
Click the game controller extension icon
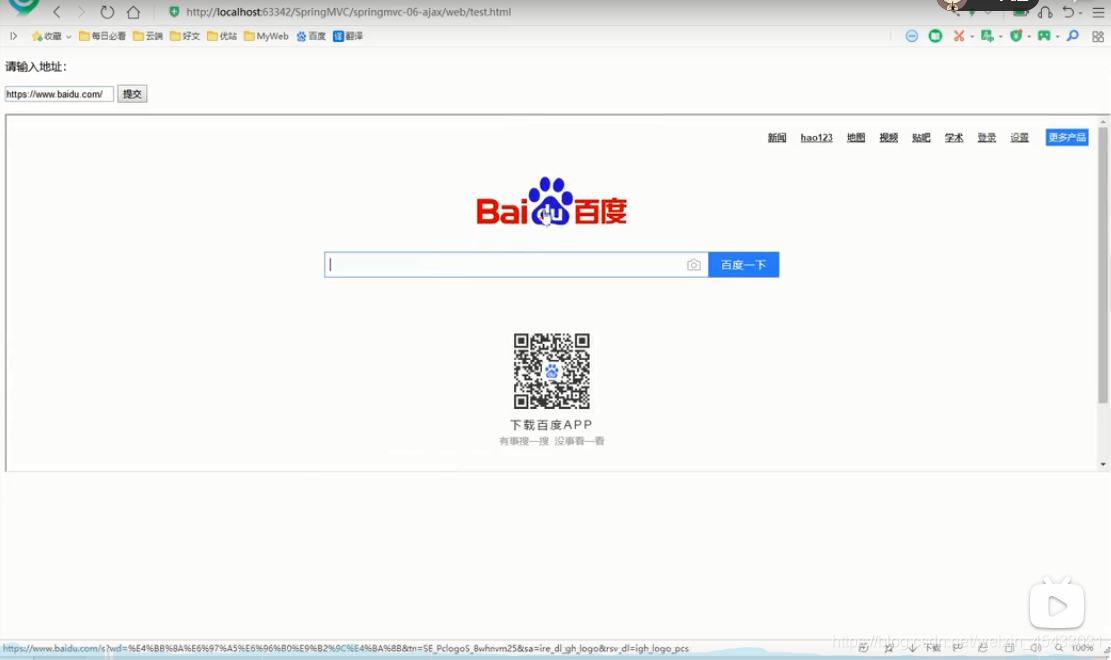pos(1045,35)
